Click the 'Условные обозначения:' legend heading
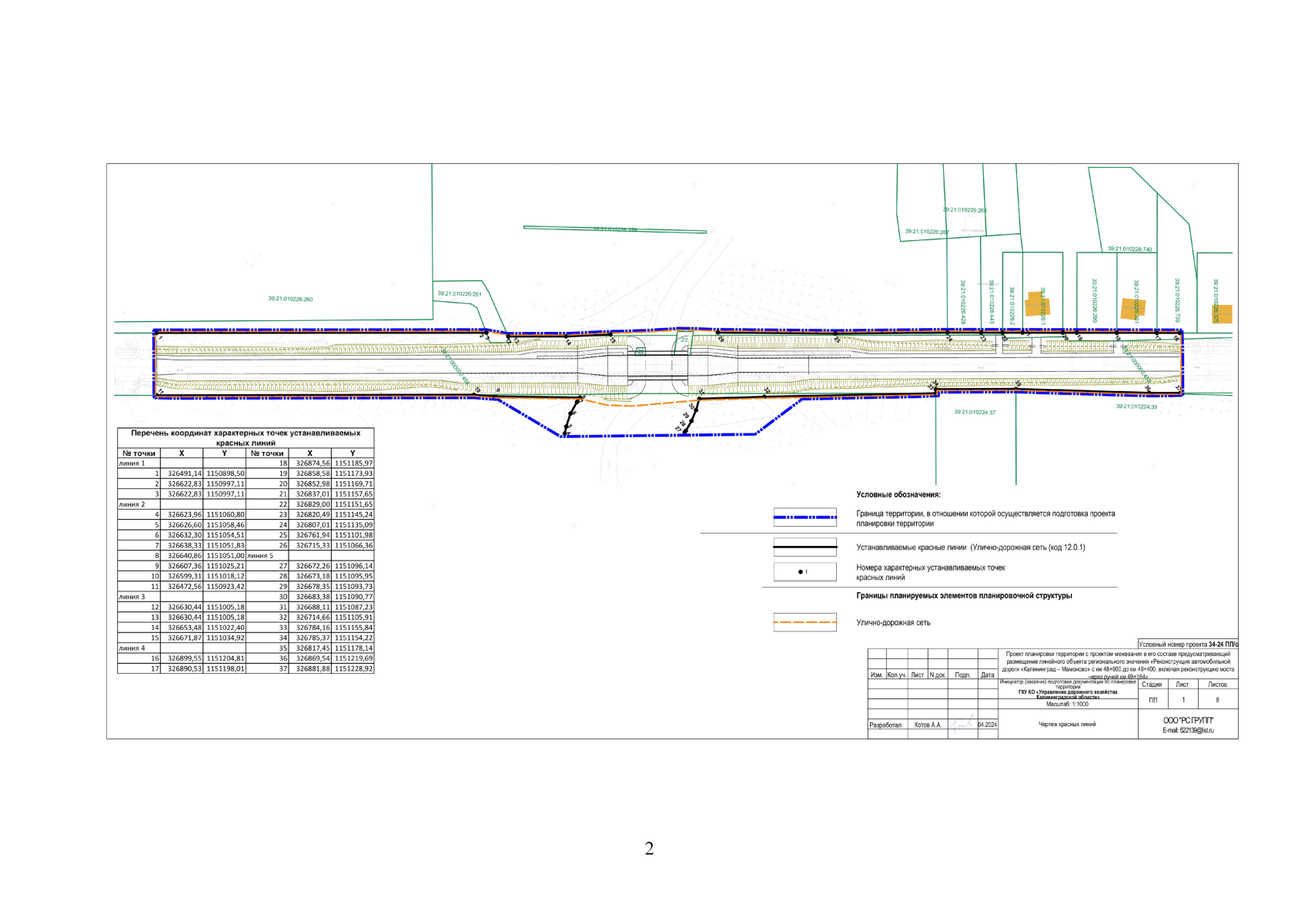The width and height of the screenshot is (1308, 924). tap(898, 495)
